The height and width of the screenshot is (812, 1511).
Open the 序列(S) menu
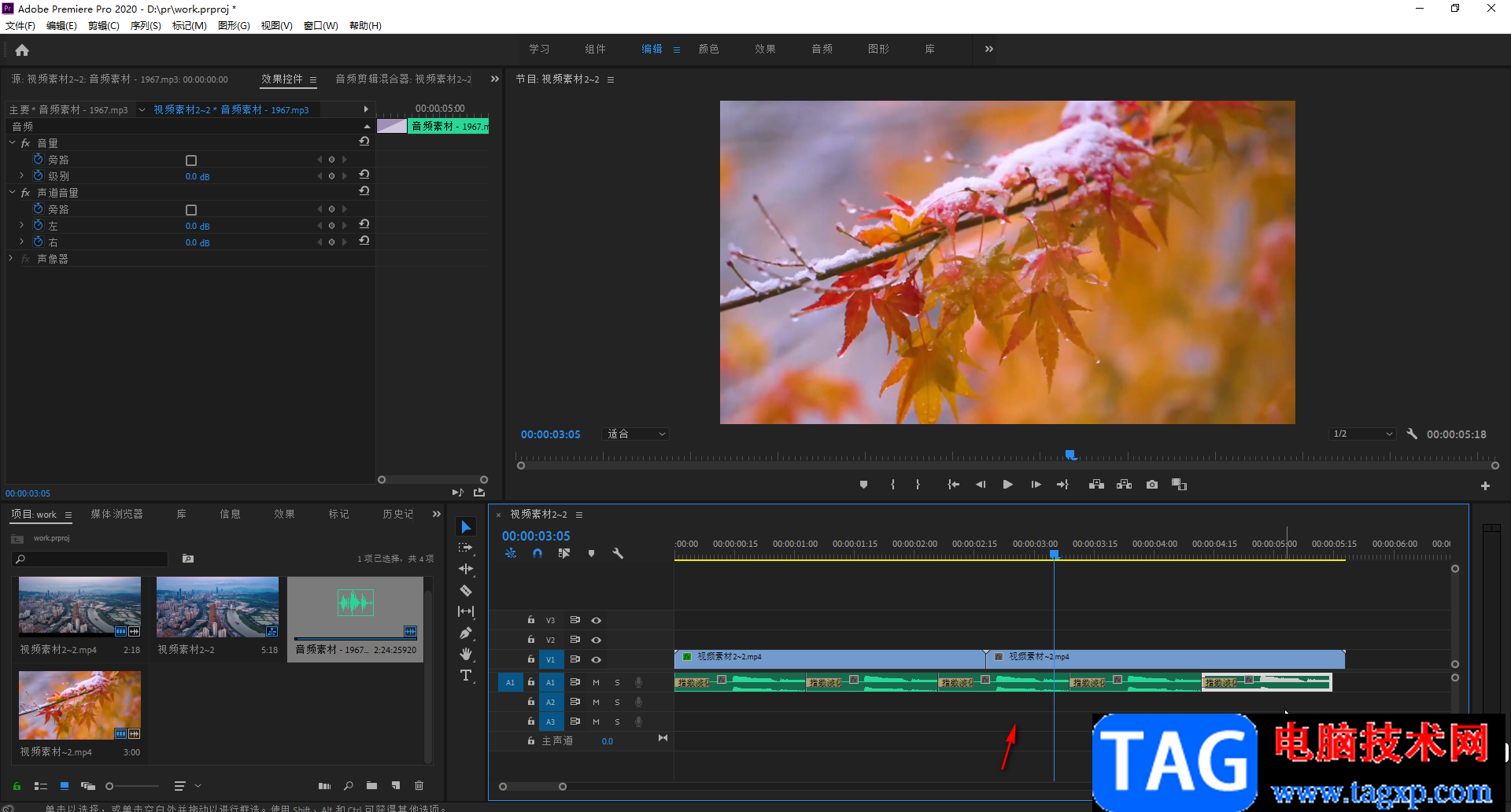coord(146,26)
